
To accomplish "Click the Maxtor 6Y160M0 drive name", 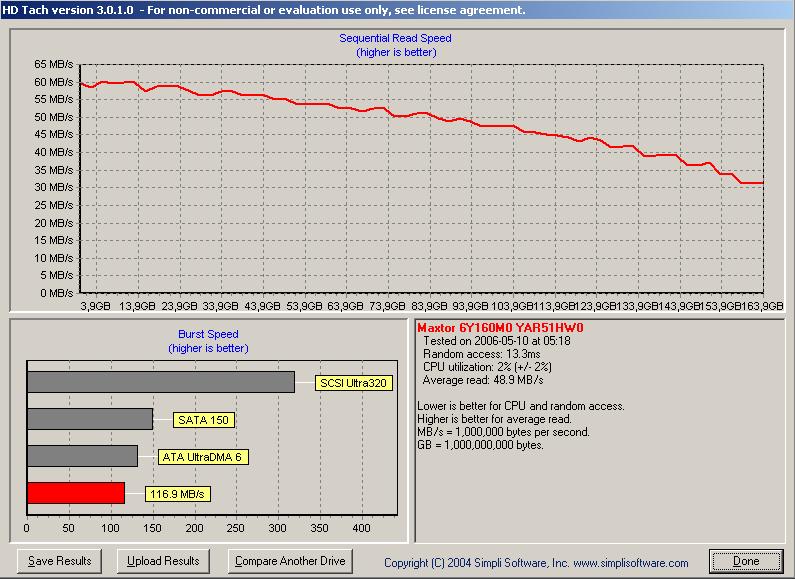I will [x=499, y=328].
